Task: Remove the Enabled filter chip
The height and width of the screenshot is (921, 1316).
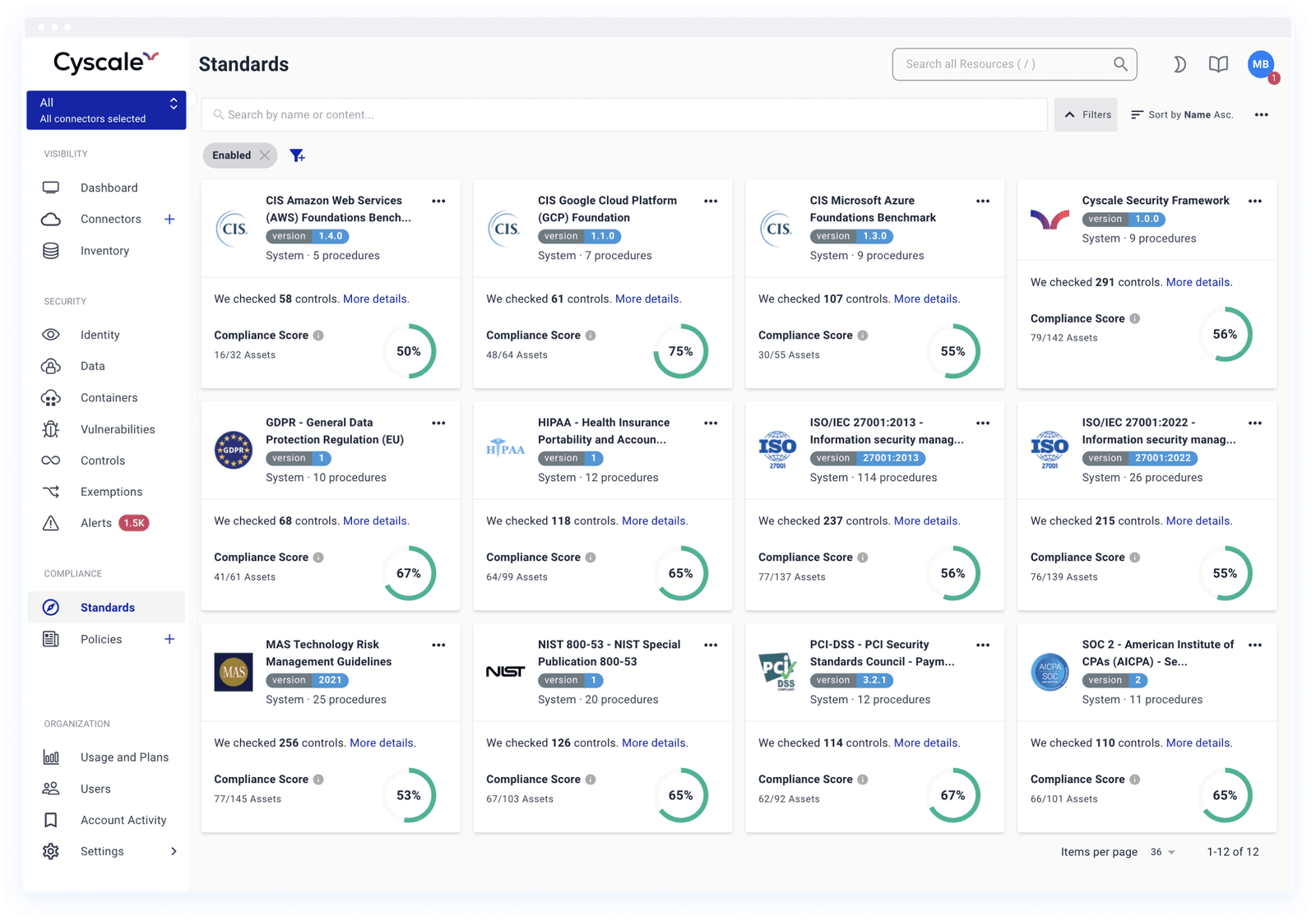Action: [265, 155]
